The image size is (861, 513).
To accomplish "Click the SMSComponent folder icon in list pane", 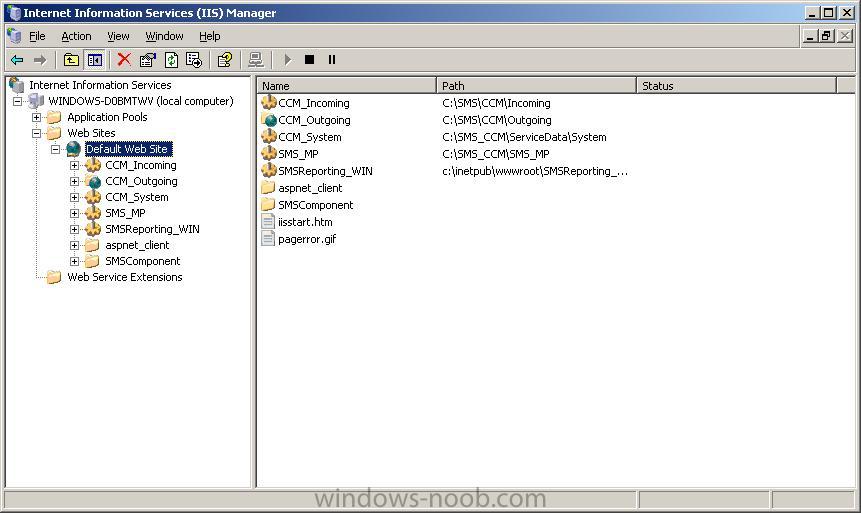I will tap(269, 205).
